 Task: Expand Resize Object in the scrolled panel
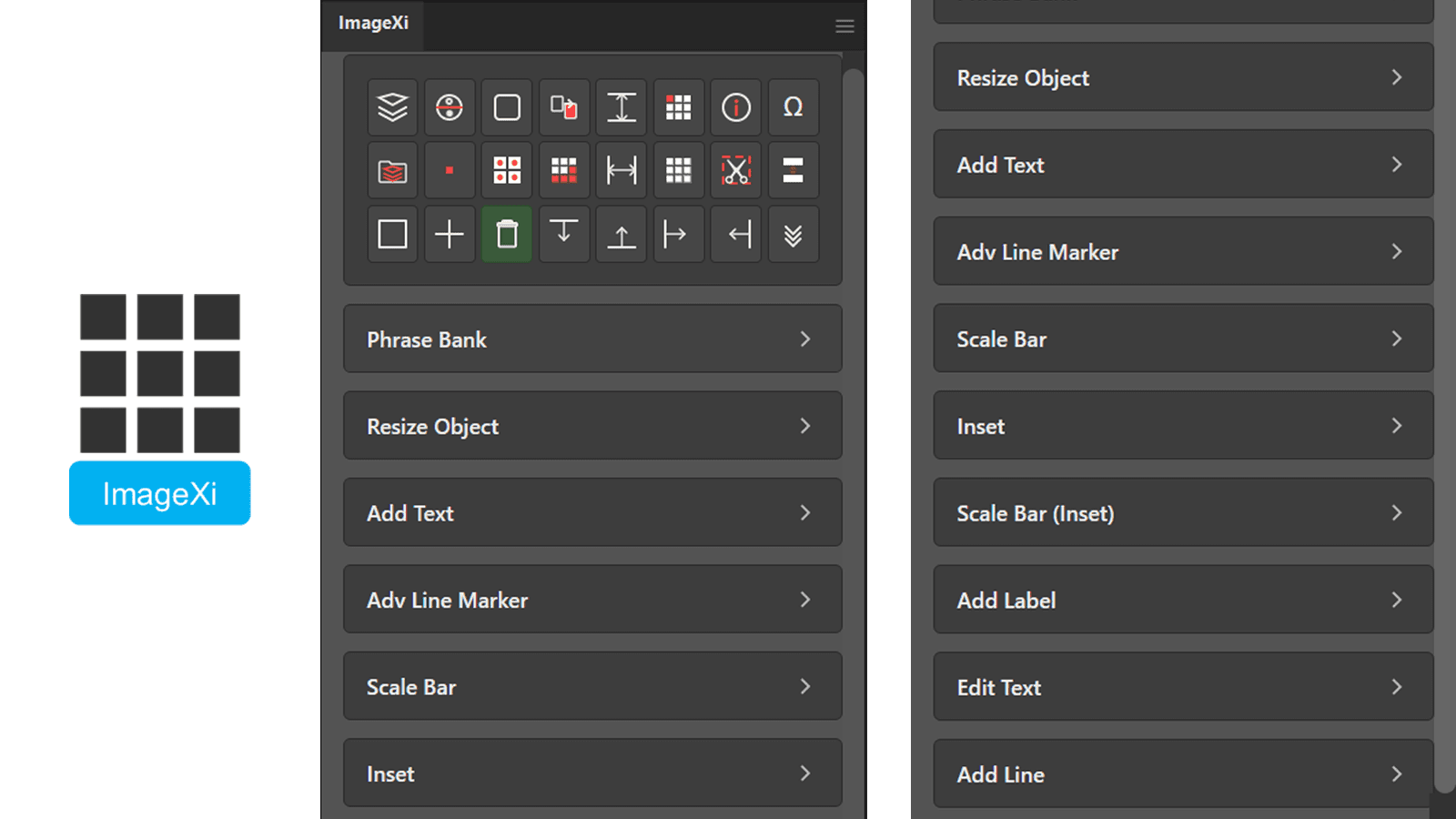point(1183,77)
